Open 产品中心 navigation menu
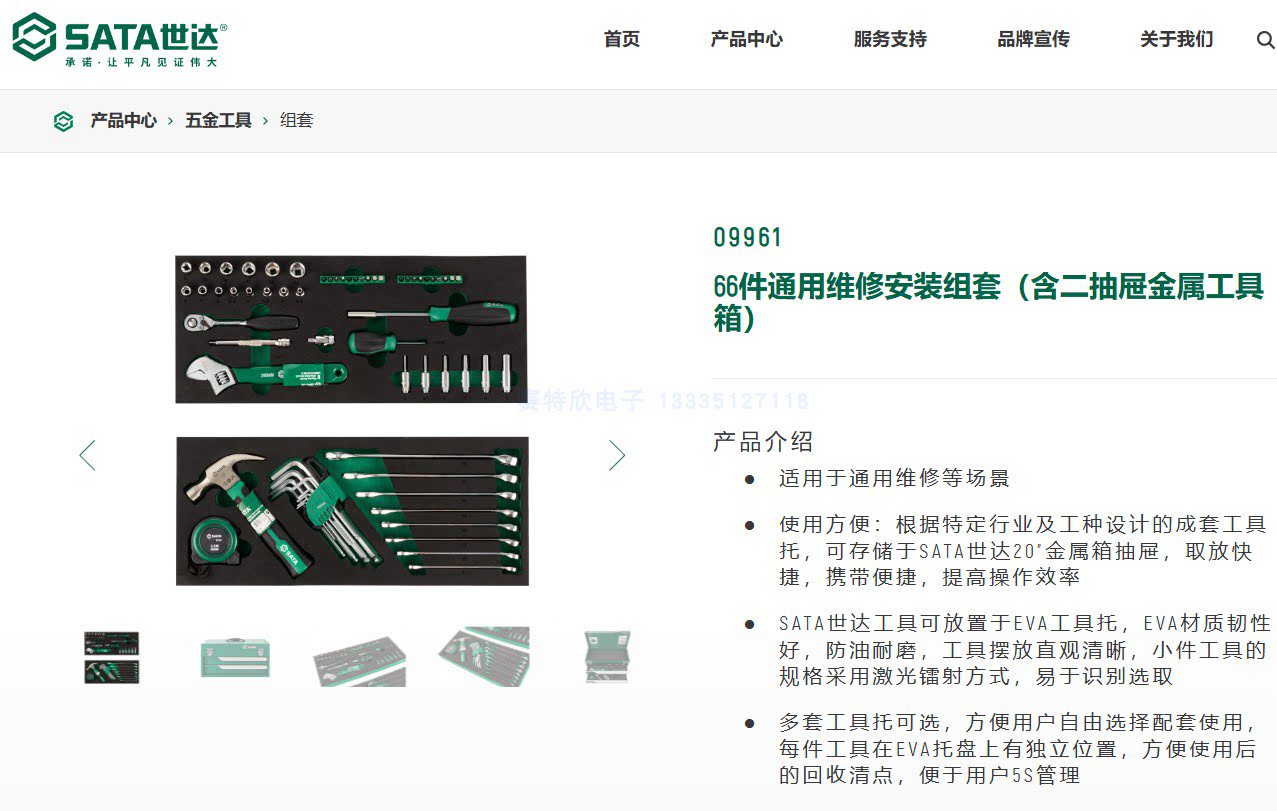 click(746, 39)
